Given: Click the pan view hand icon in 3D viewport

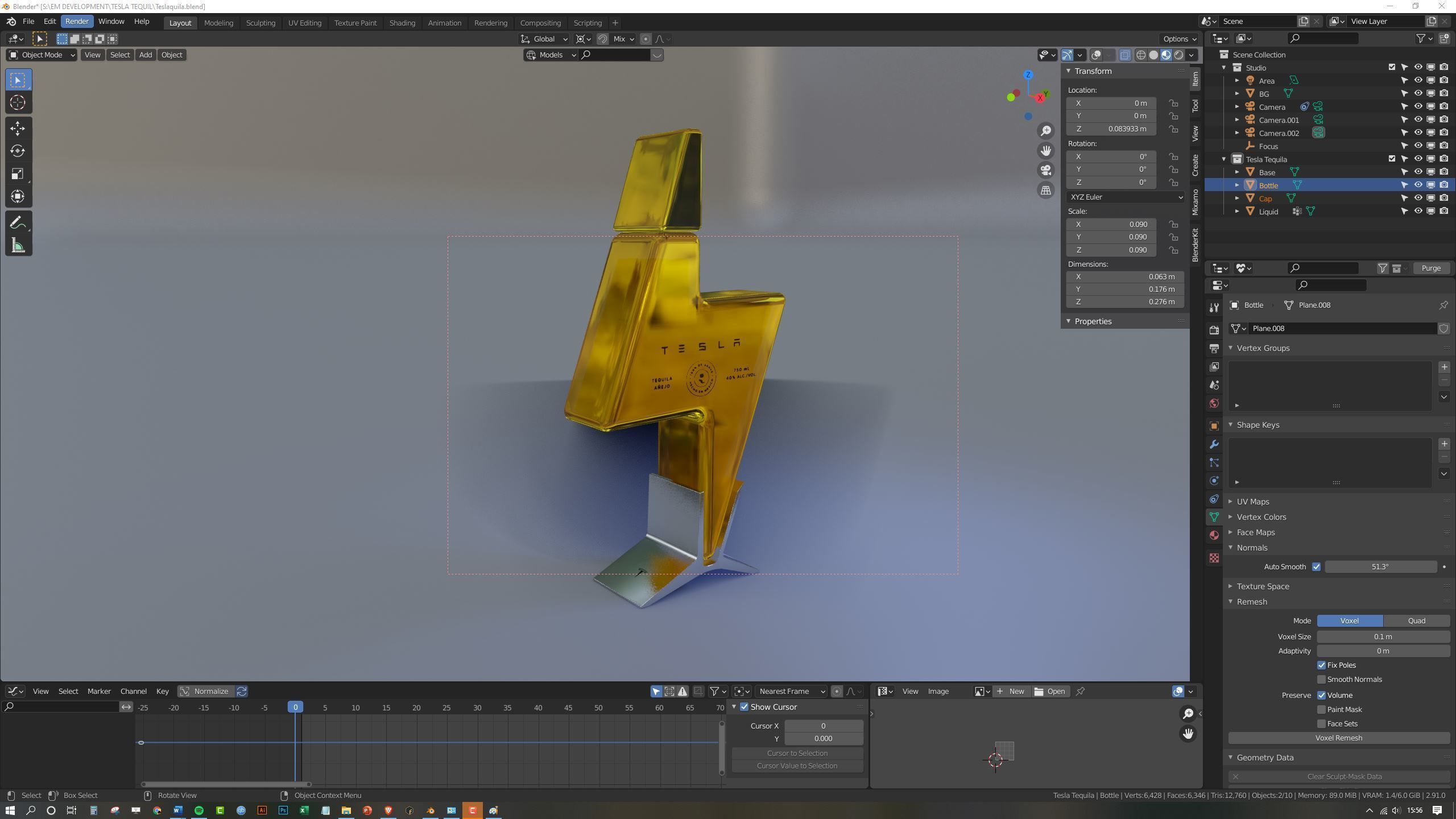Looking at the screenshot, I should (x=1045, y=151).
